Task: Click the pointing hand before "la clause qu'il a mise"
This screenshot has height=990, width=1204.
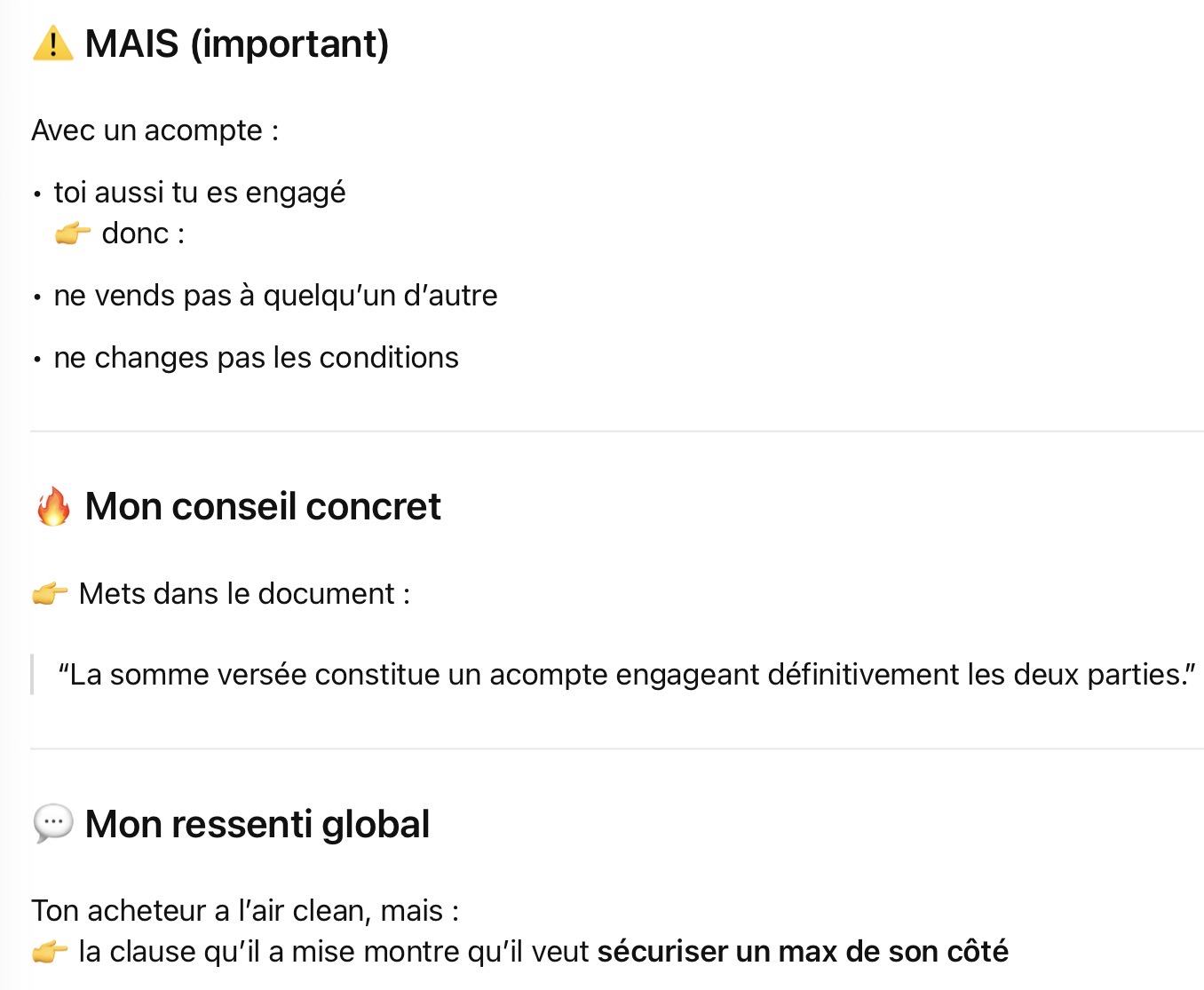Action: tap(50, 952)
